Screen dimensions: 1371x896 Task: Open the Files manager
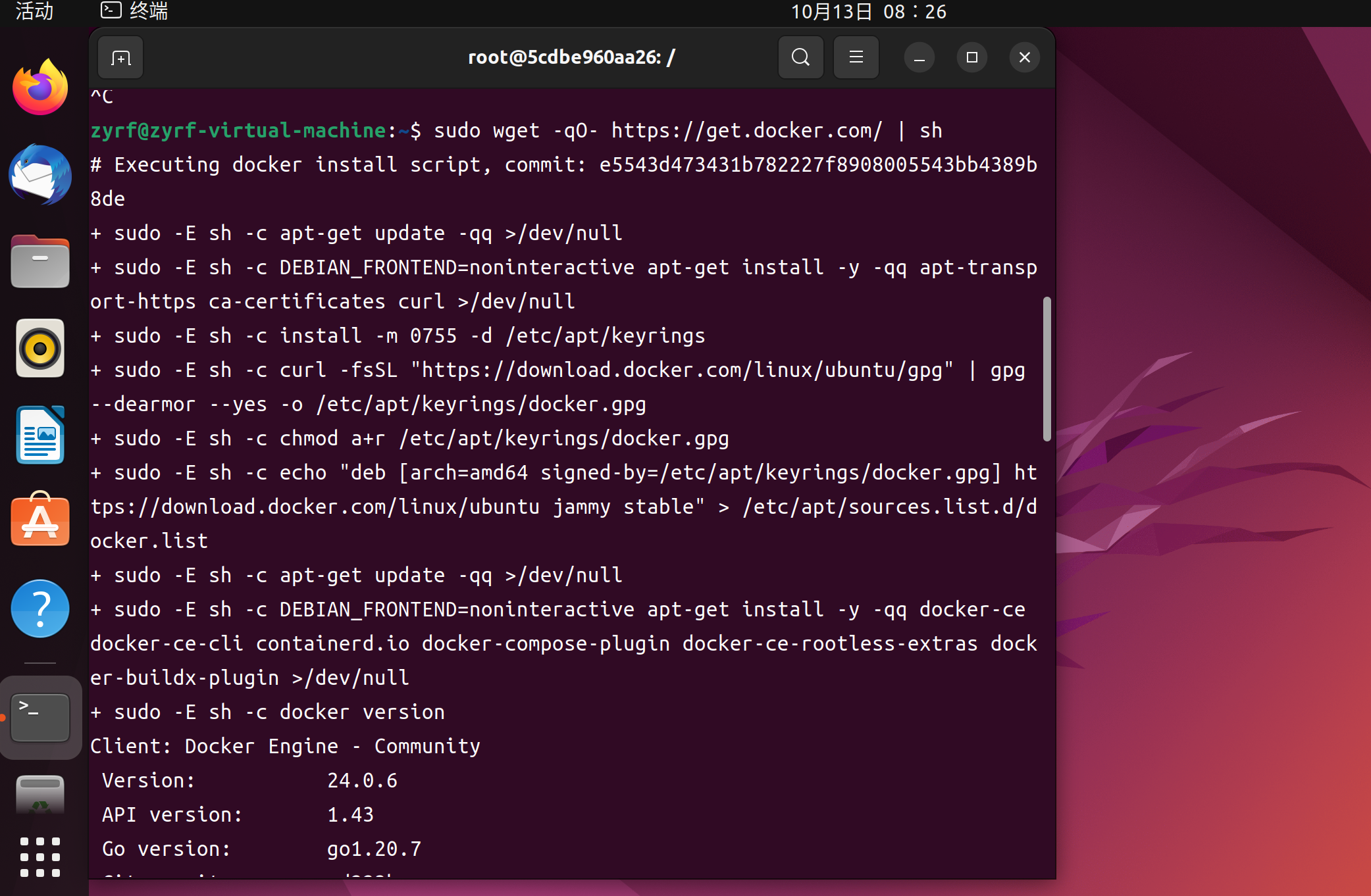point(40,262)
